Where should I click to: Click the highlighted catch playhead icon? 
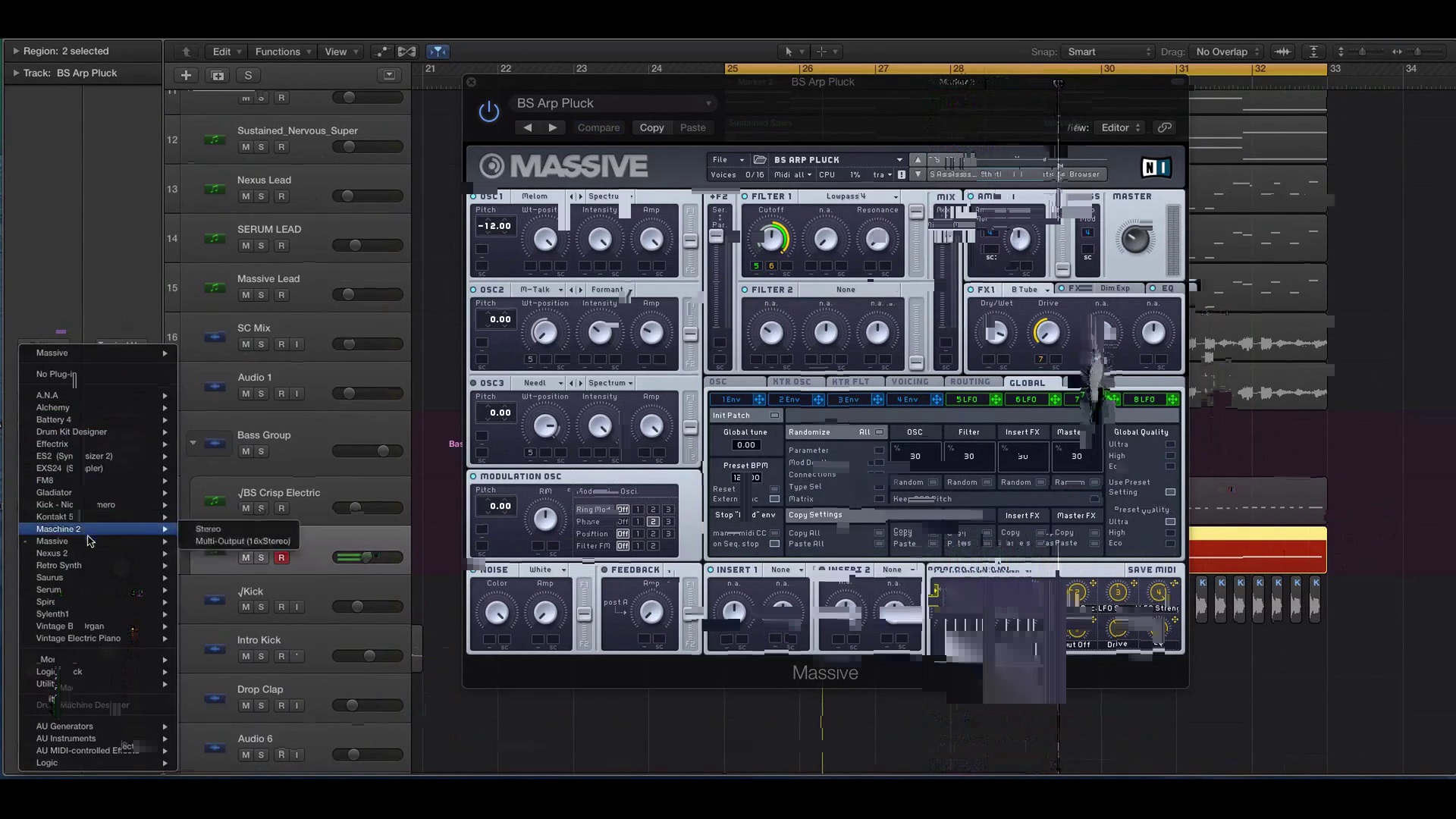(x=438, y=52)
